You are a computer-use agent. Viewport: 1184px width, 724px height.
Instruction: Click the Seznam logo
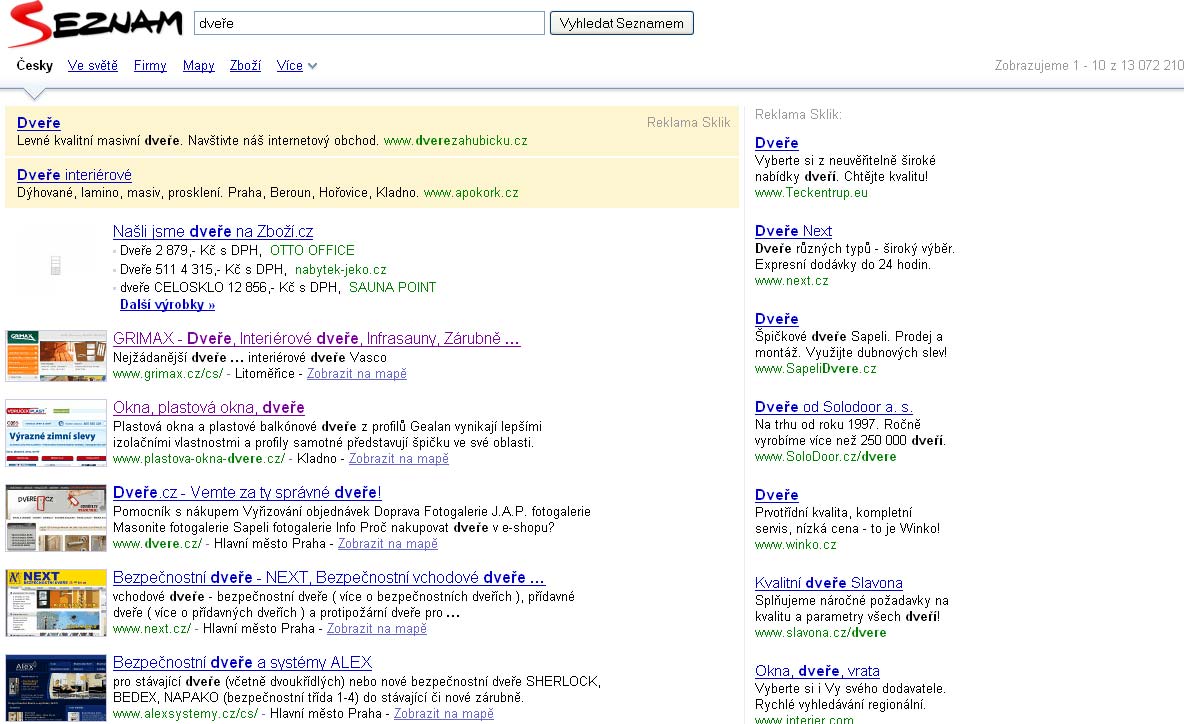[x=96, y=24]
